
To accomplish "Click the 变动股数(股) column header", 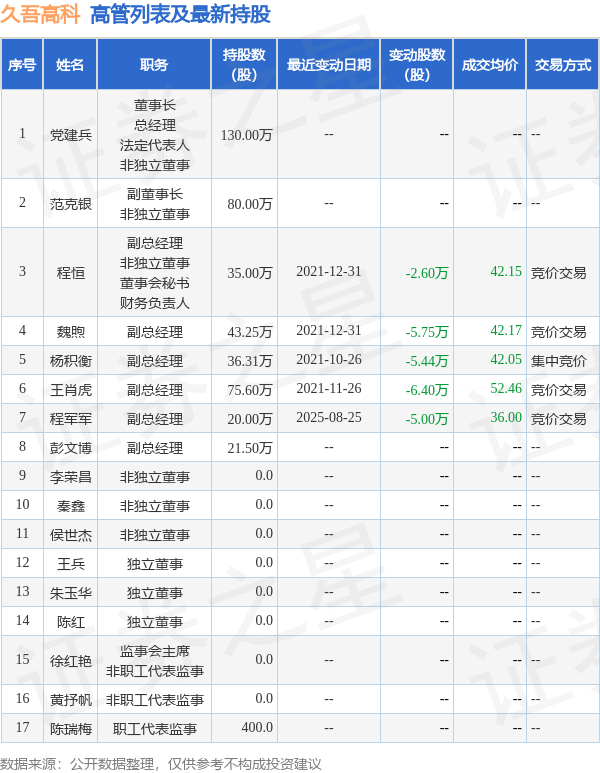I will (x=417, y=65).
